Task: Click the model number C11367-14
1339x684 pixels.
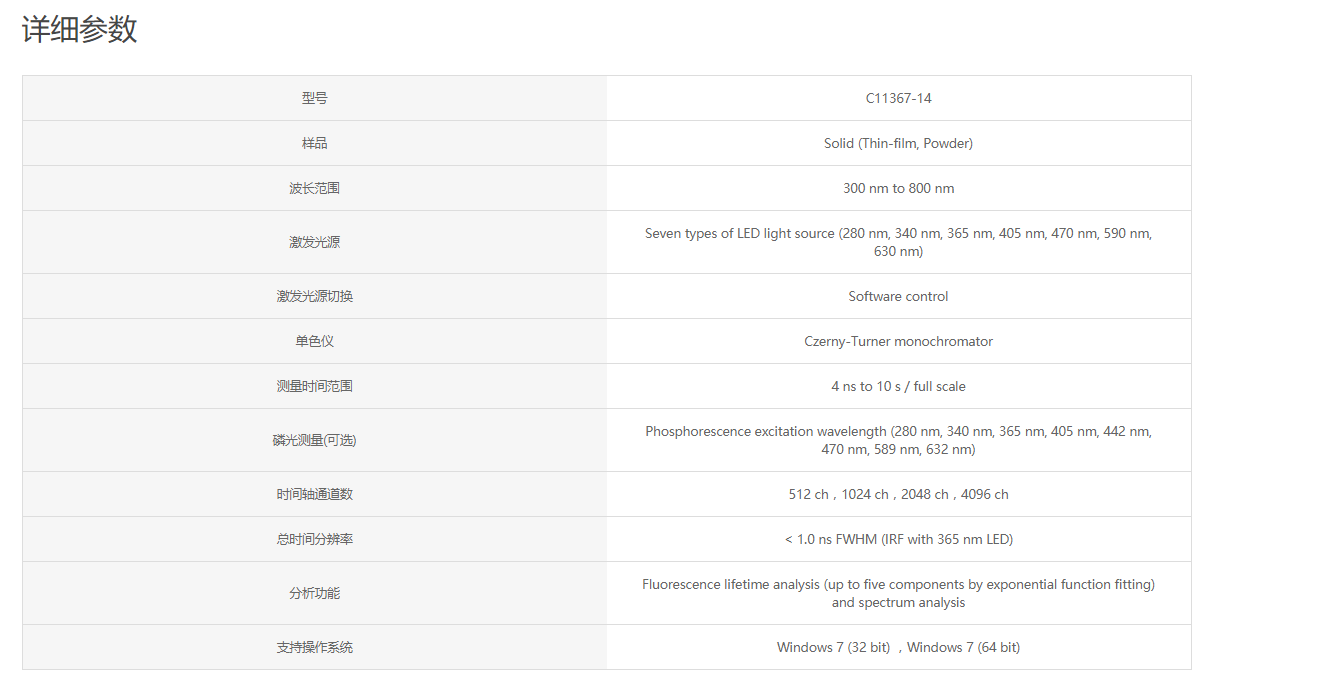Action: pos(898,98)
